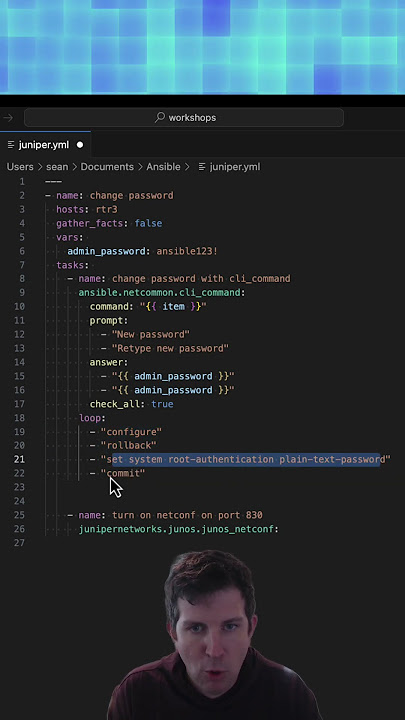Click the "answer:" key
Image resolution: width=405 pixels, height=720 pixels.
[109, 362]
